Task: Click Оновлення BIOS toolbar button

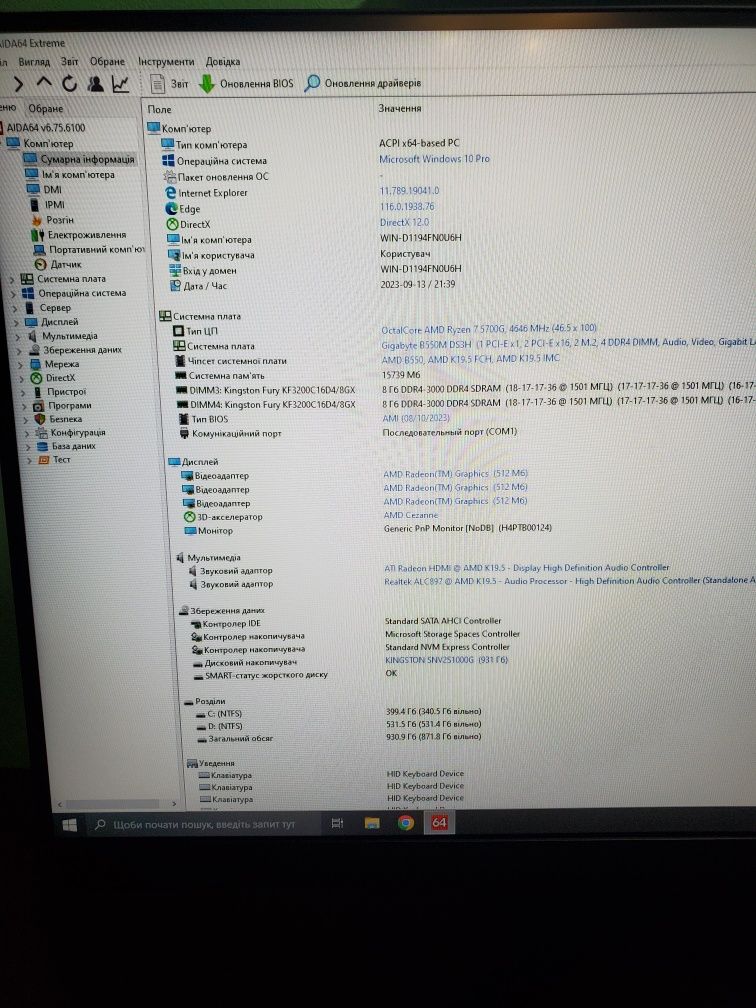Action: (x=246, y=84)
